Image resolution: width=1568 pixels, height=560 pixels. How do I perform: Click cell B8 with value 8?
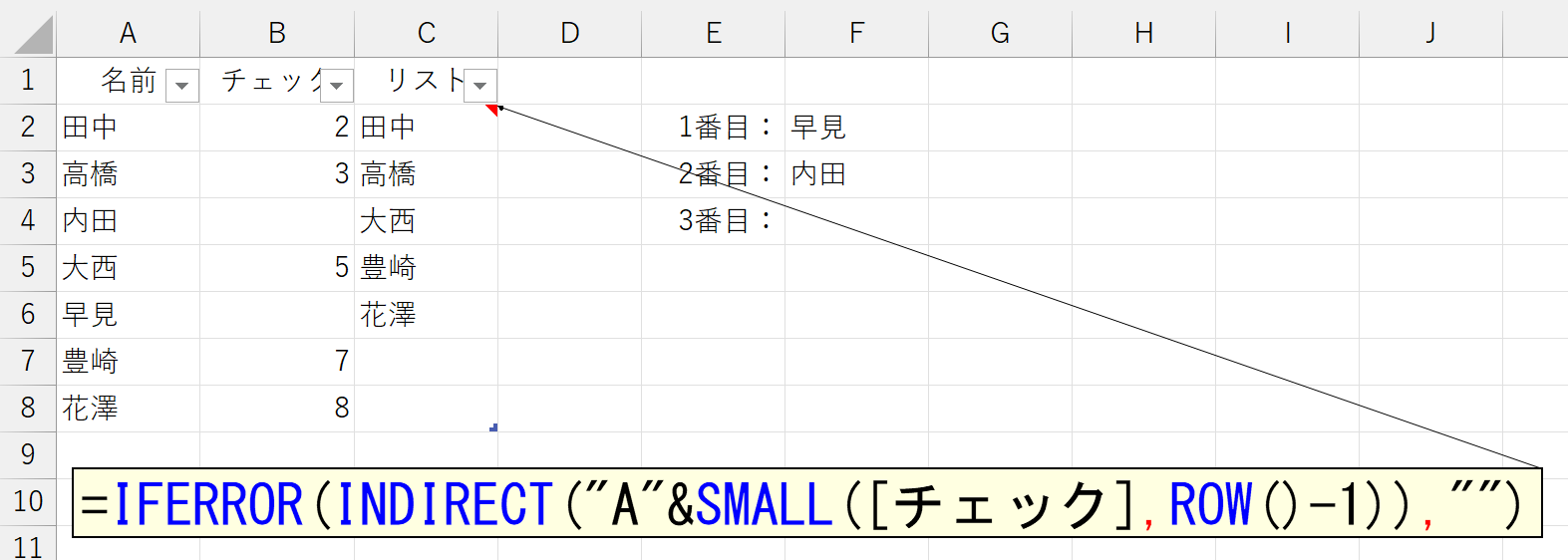[277, 409]
